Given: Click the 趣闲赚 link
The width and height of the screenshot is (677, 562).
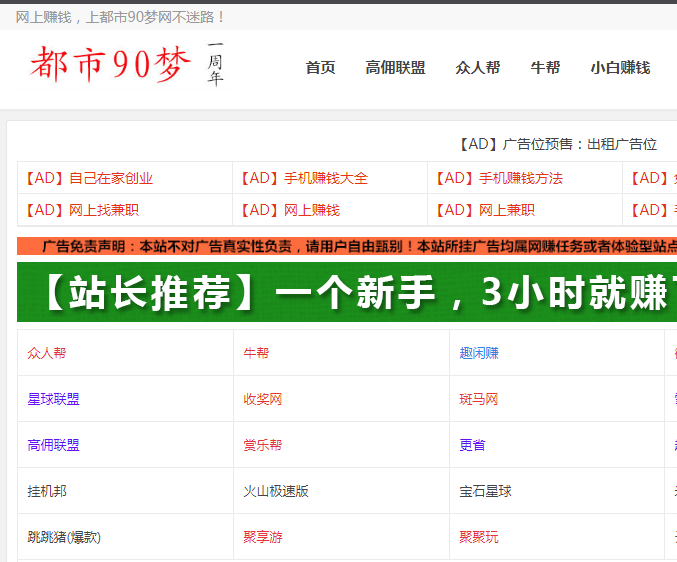Looking at the screenshot, I should point(479,353).
